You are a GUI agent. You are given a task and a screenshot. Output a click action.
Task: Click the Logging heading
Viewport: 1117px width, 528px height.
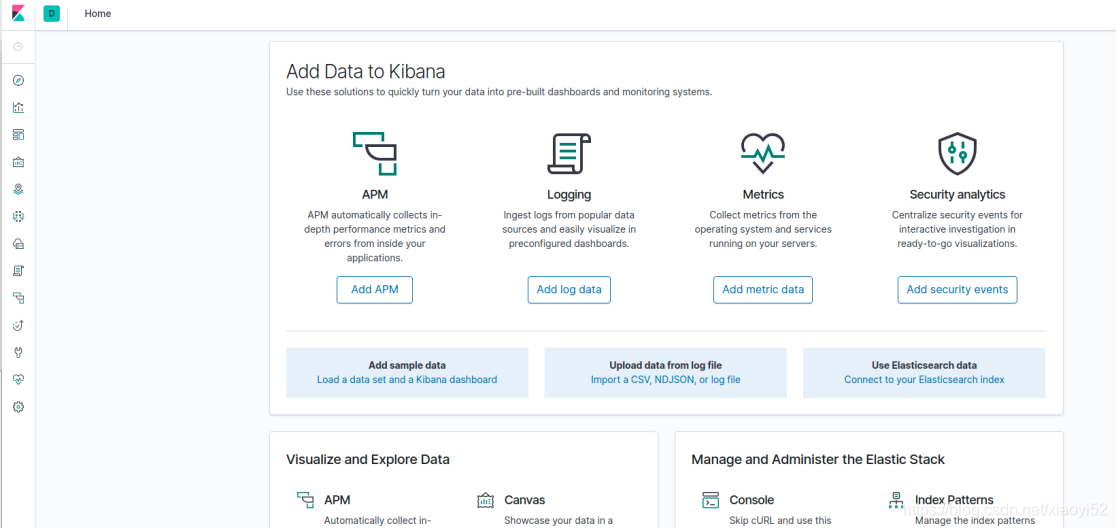569,195
